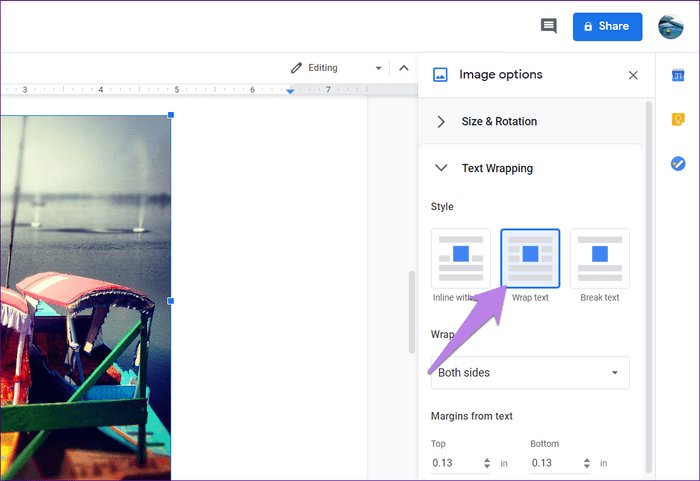Click the Style label
The image size is (700, 481).
click(x=442, y=207)
